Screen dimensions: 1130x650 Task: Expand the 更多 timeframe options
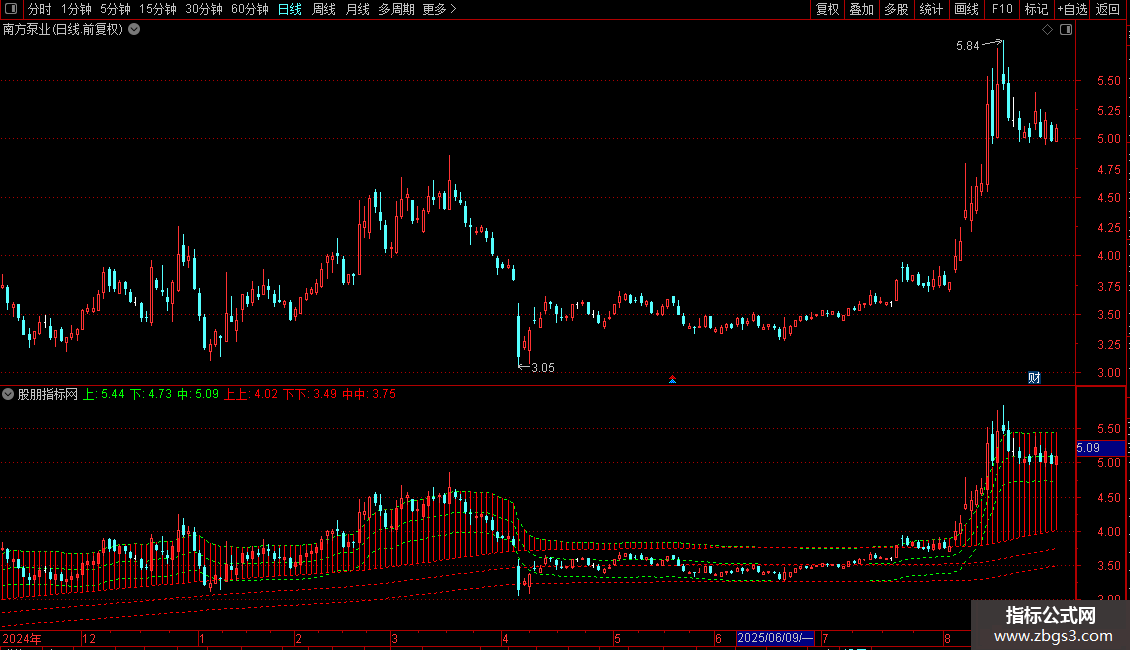(x=439, y=9)
